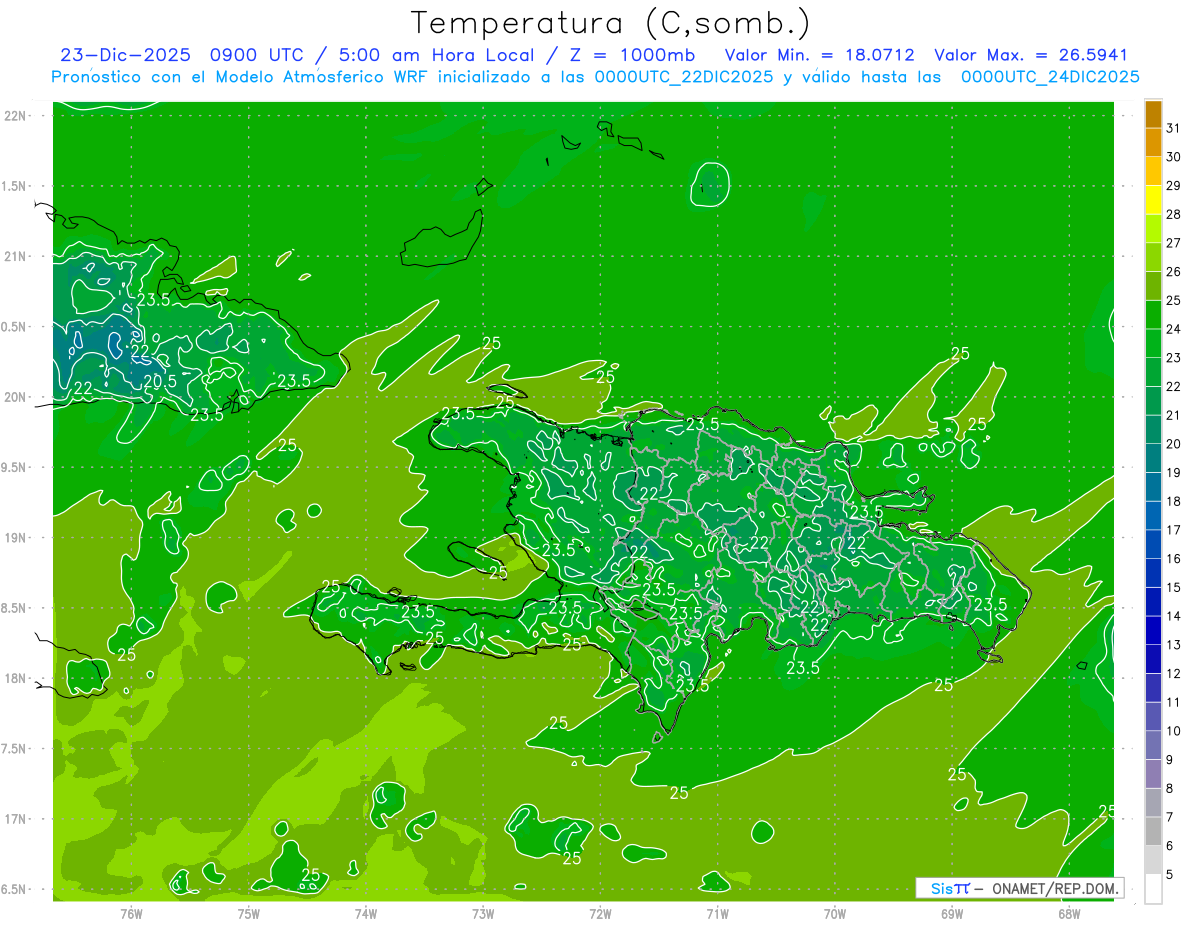Click the map title Temperatura (C,somb.)

pyautogui.click(x=611, y=23)
